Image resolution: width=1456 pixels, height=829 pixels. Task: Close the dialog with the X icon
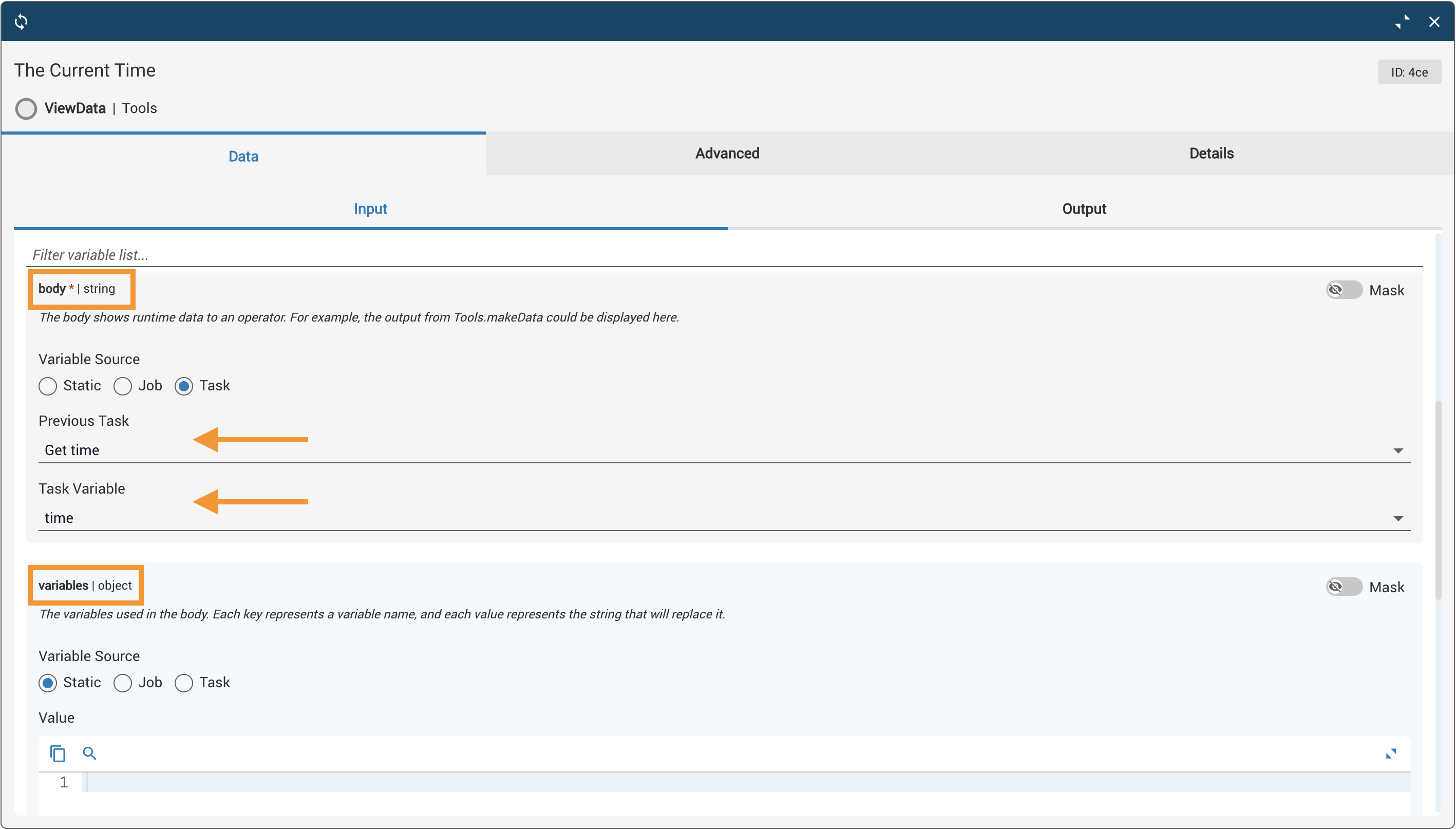click(1434, 22)
